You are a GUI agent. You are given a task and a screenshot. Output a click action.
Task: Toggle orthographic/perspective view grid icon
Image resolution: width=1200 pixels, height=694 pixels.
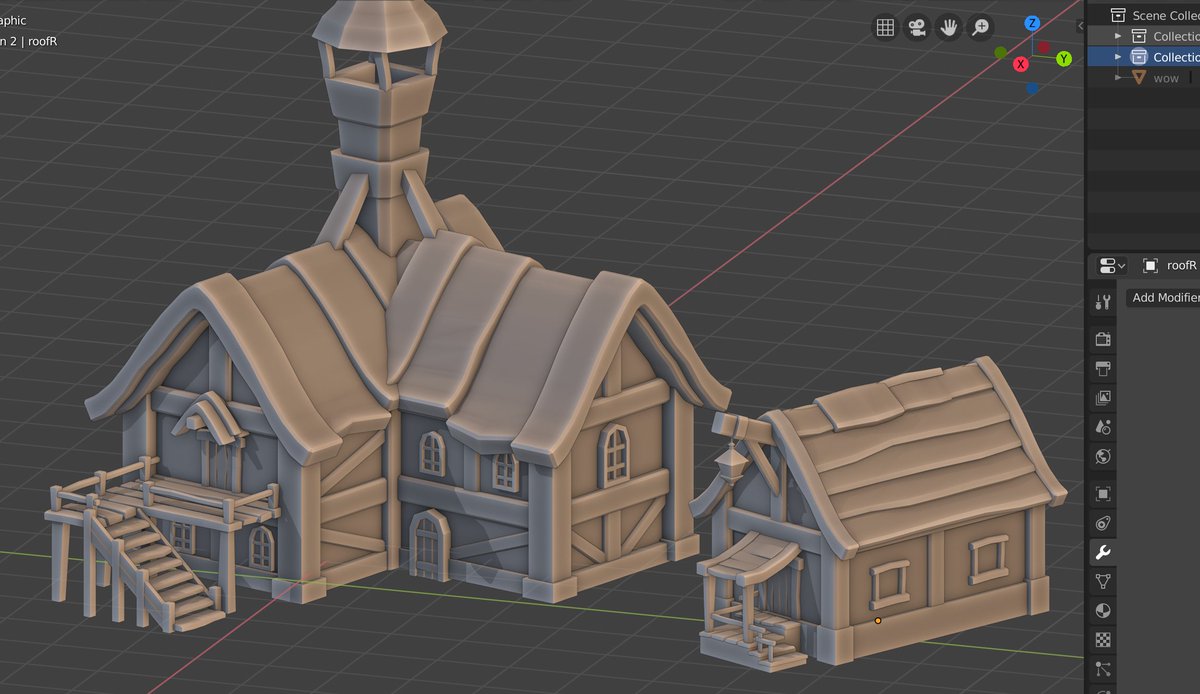point(885,28)
